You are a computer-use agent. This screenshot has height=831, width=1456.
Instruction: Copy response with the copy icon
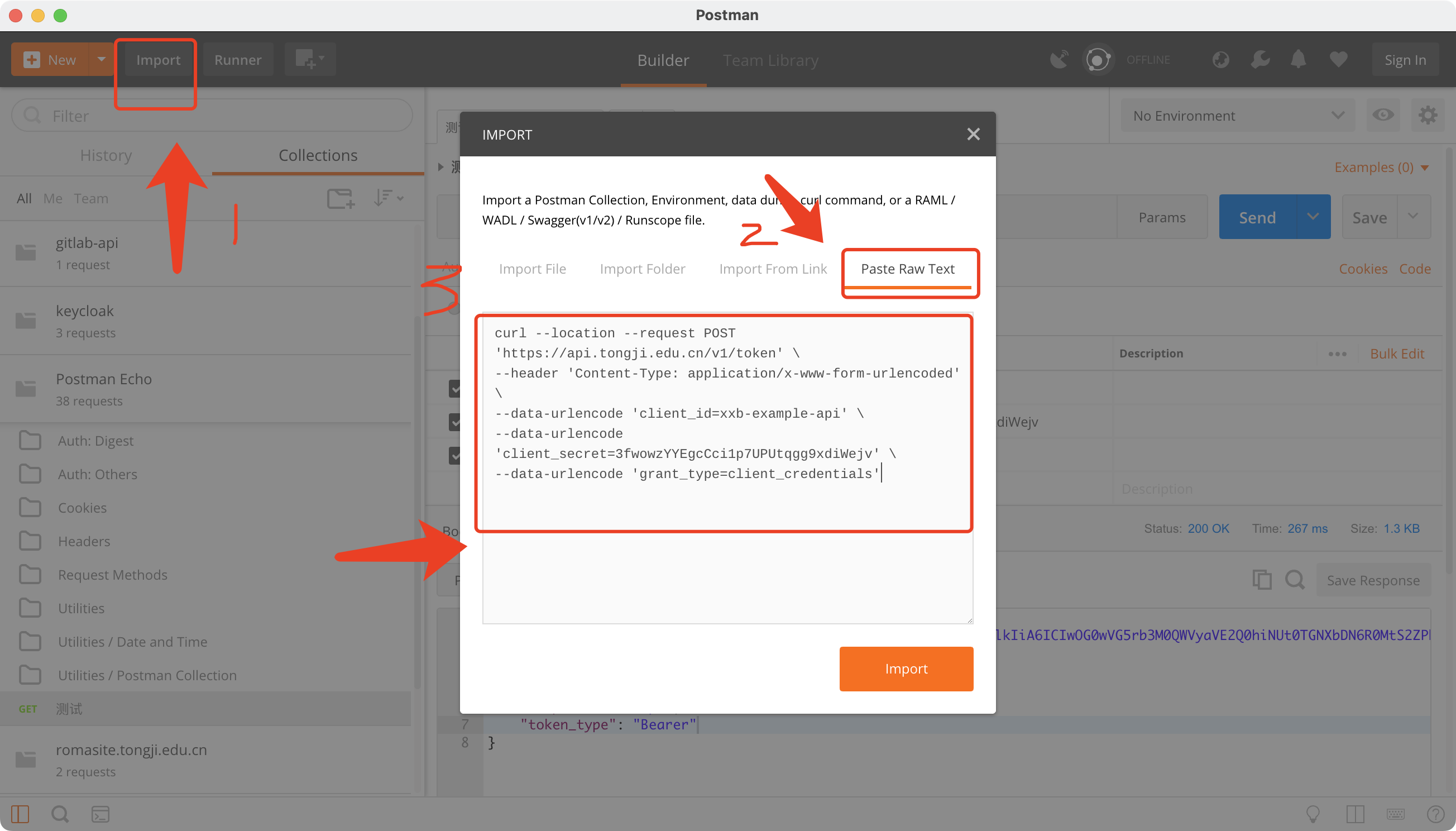[1262, 580]
